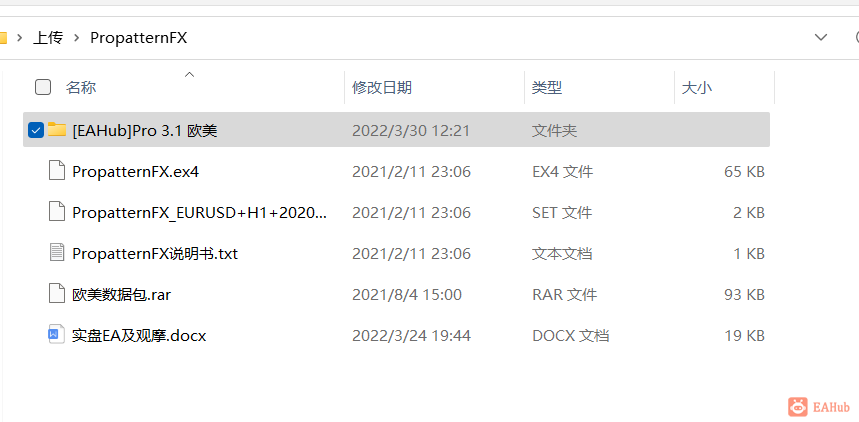Screen dimensions: 859x422
Task: Sort files by 类型 column
Action: pyautogui.click(x=599, y=87)
